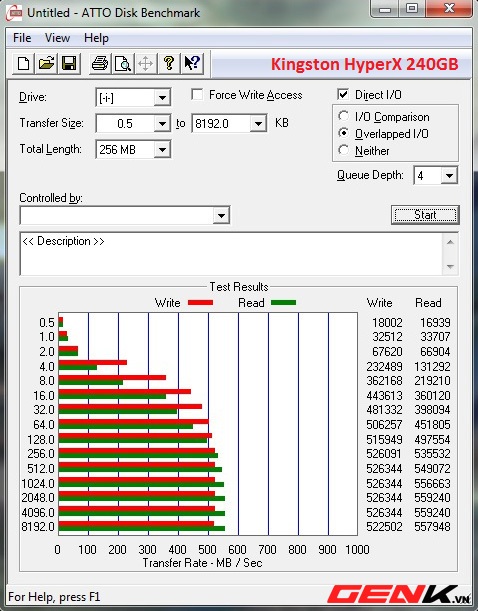Click the New file toolbar icon

23,63
